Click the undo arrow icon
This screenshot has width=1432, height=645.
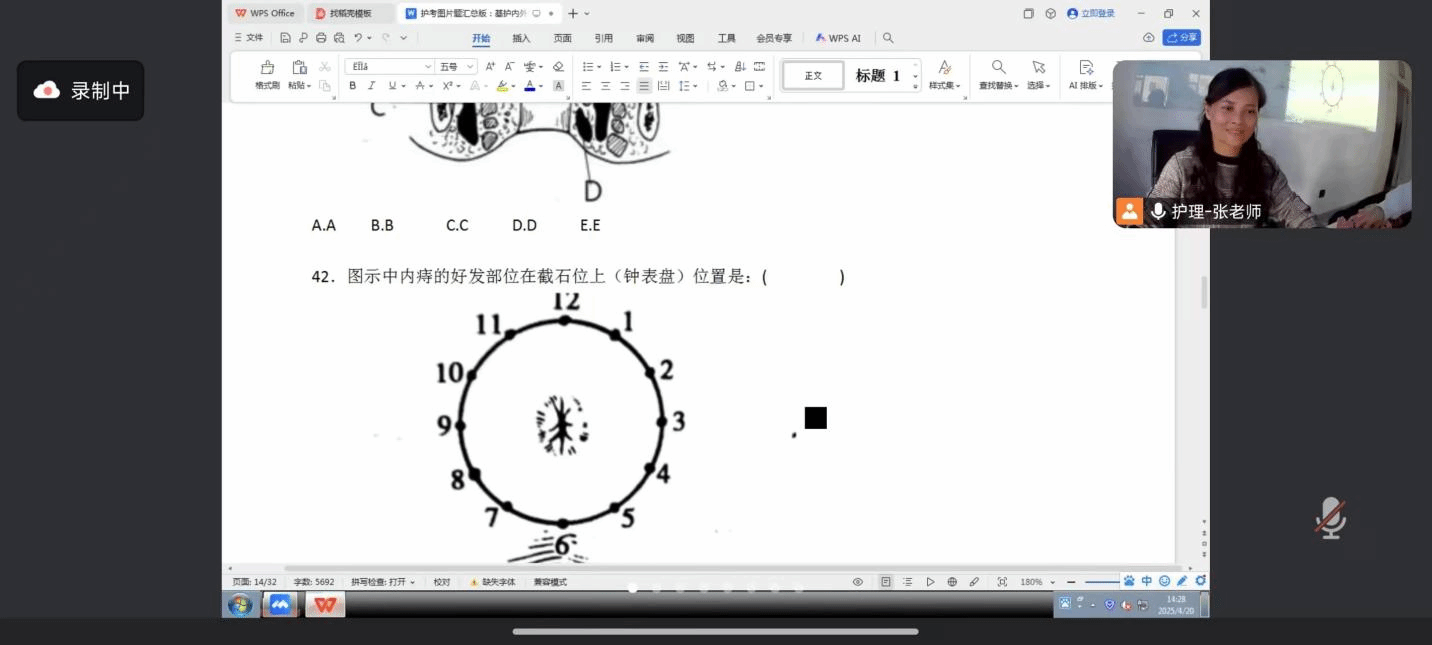[357, 38]
